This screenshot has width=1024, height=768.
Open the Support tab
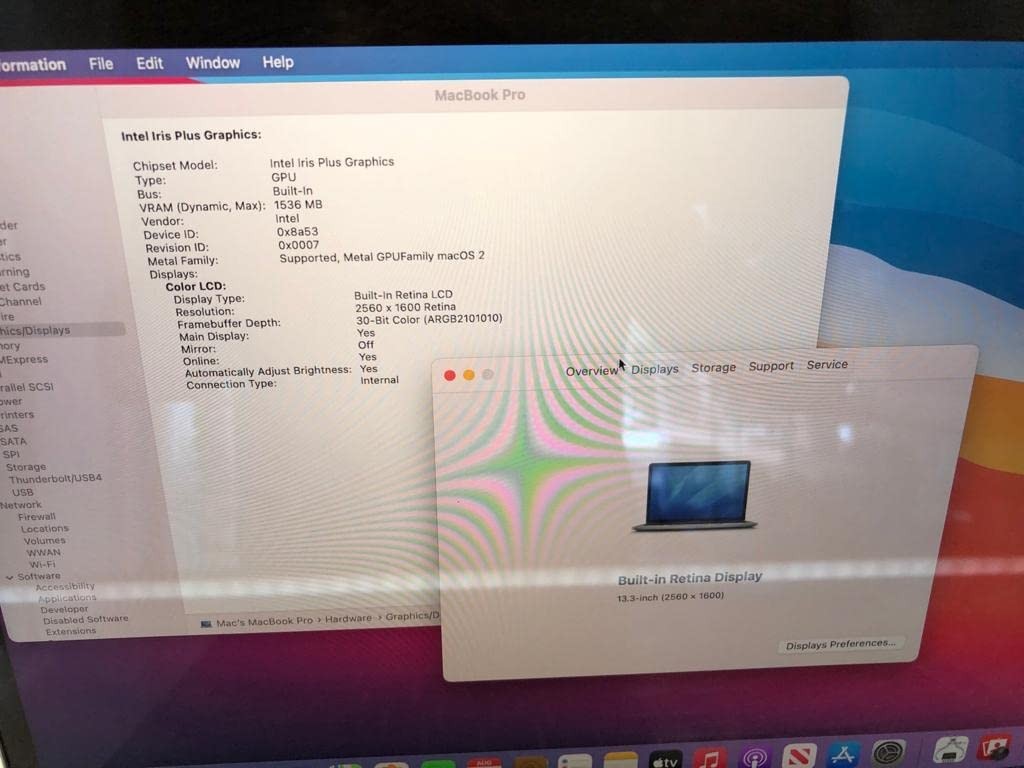point(771,366)
